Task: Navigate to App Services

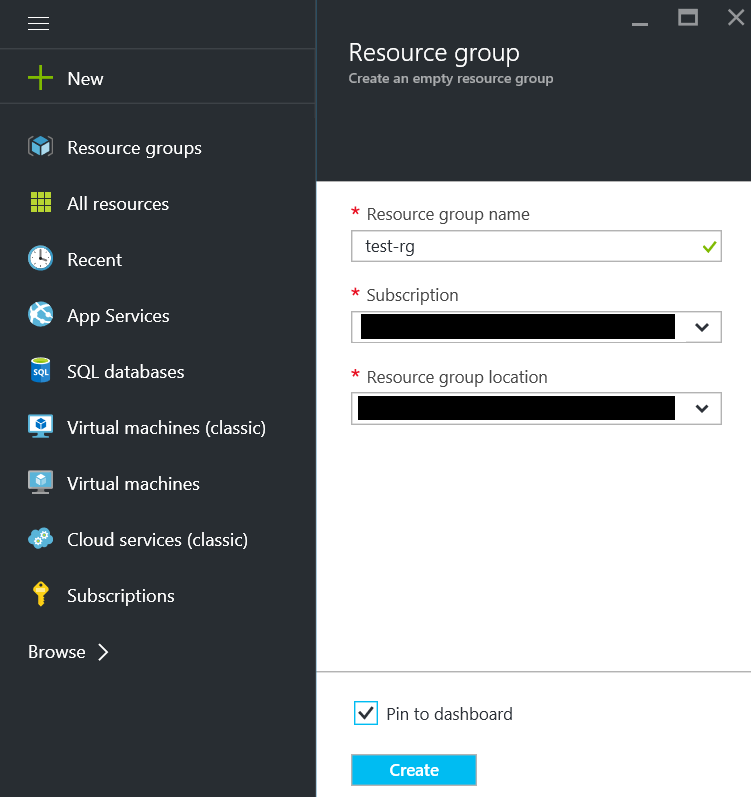Action: (118, 316)
